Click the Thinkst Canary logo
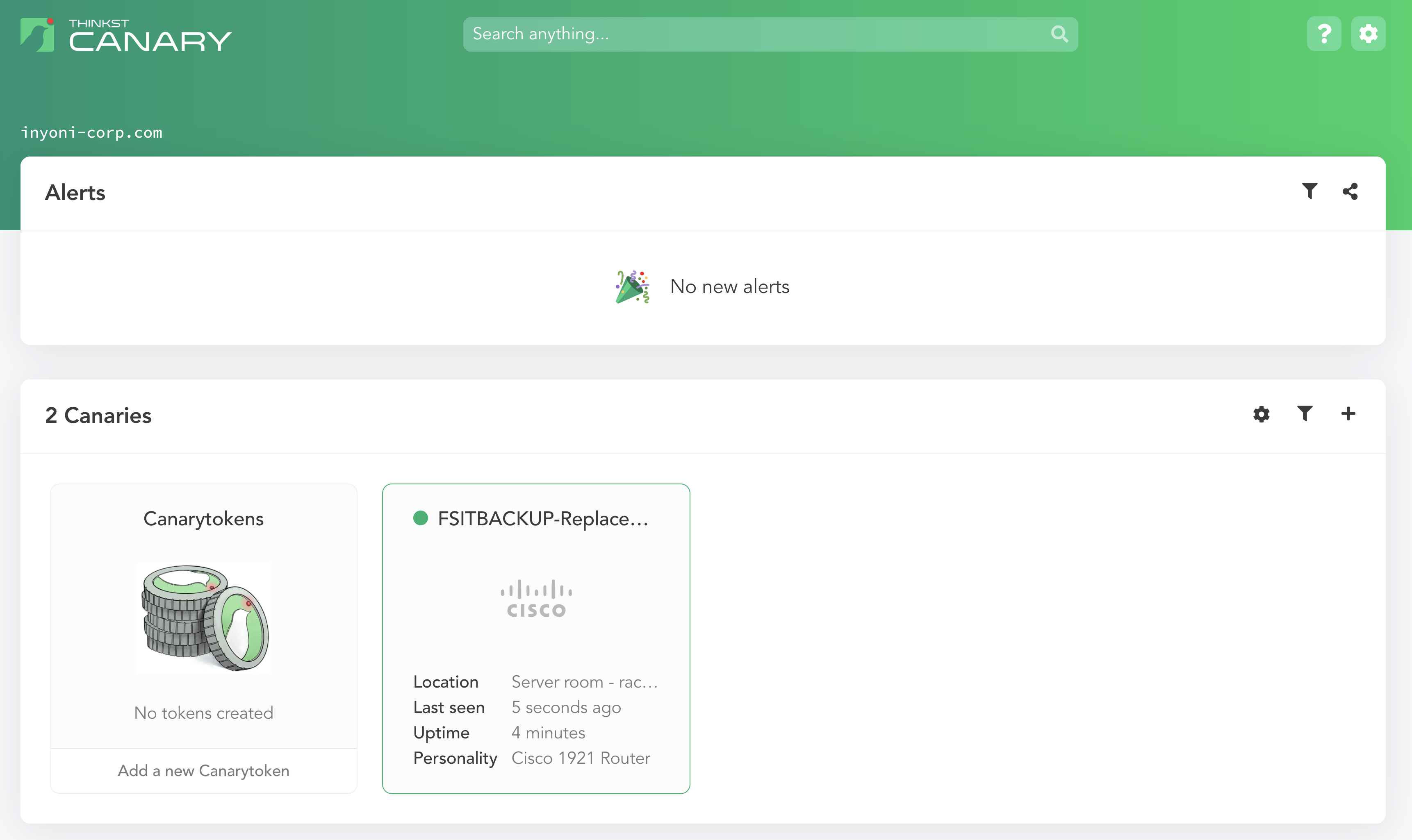 (126, 35)
